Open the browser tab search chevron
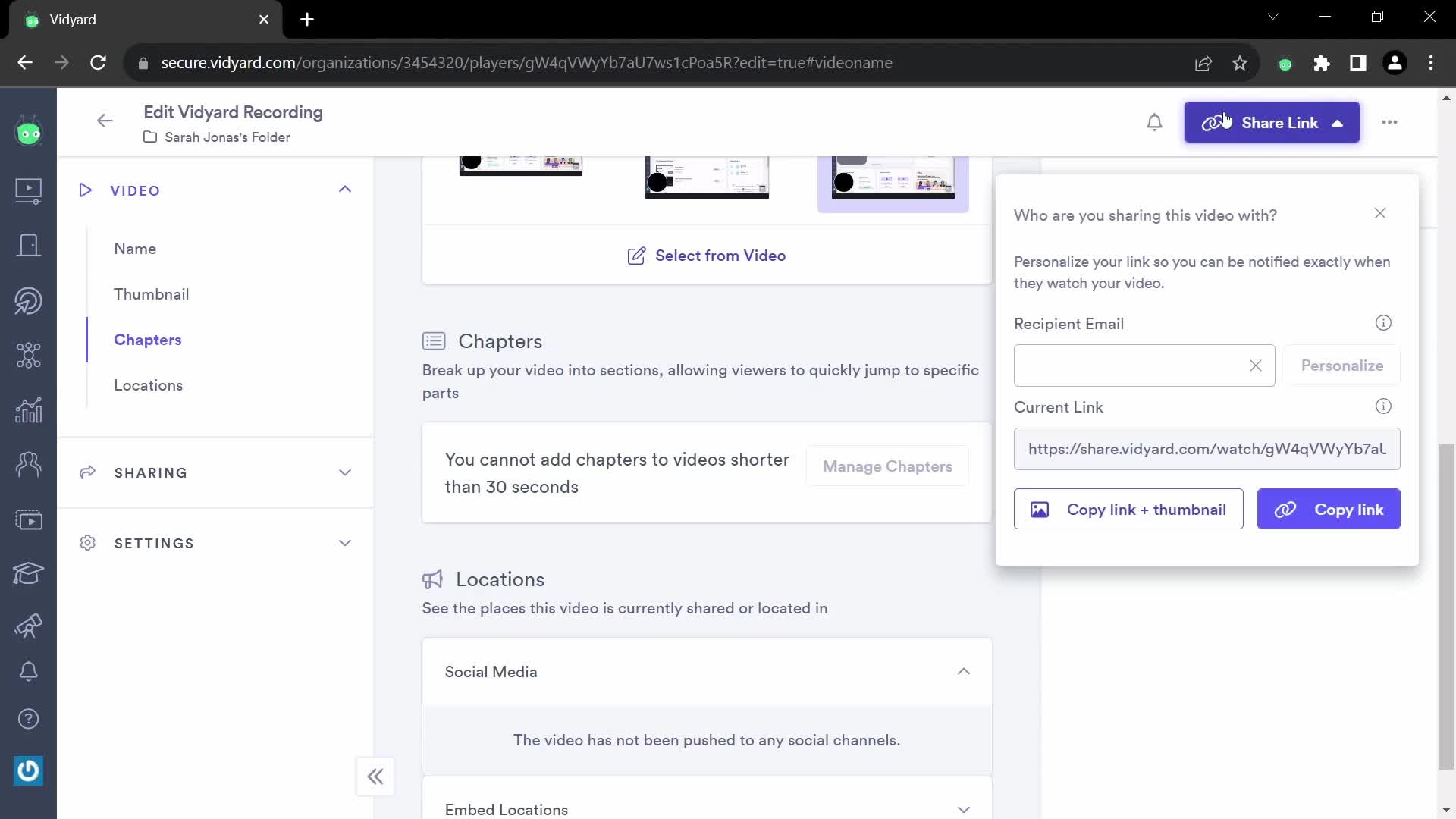Screen dimensions: 1456x819 (x=1273, y=17)
